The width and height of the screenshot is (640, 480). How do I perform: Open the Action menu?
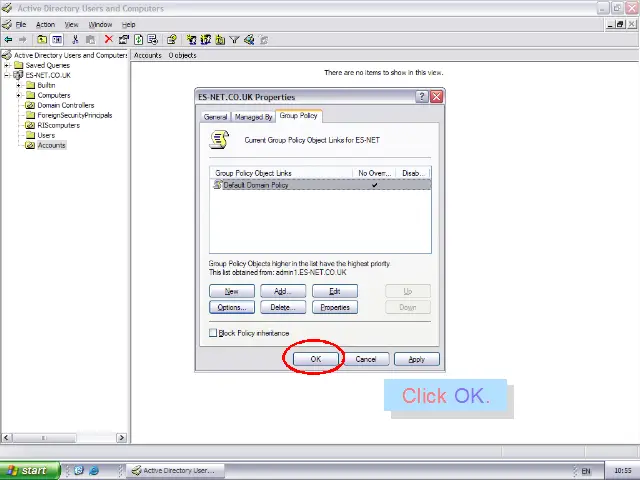(x=45, y=24)
